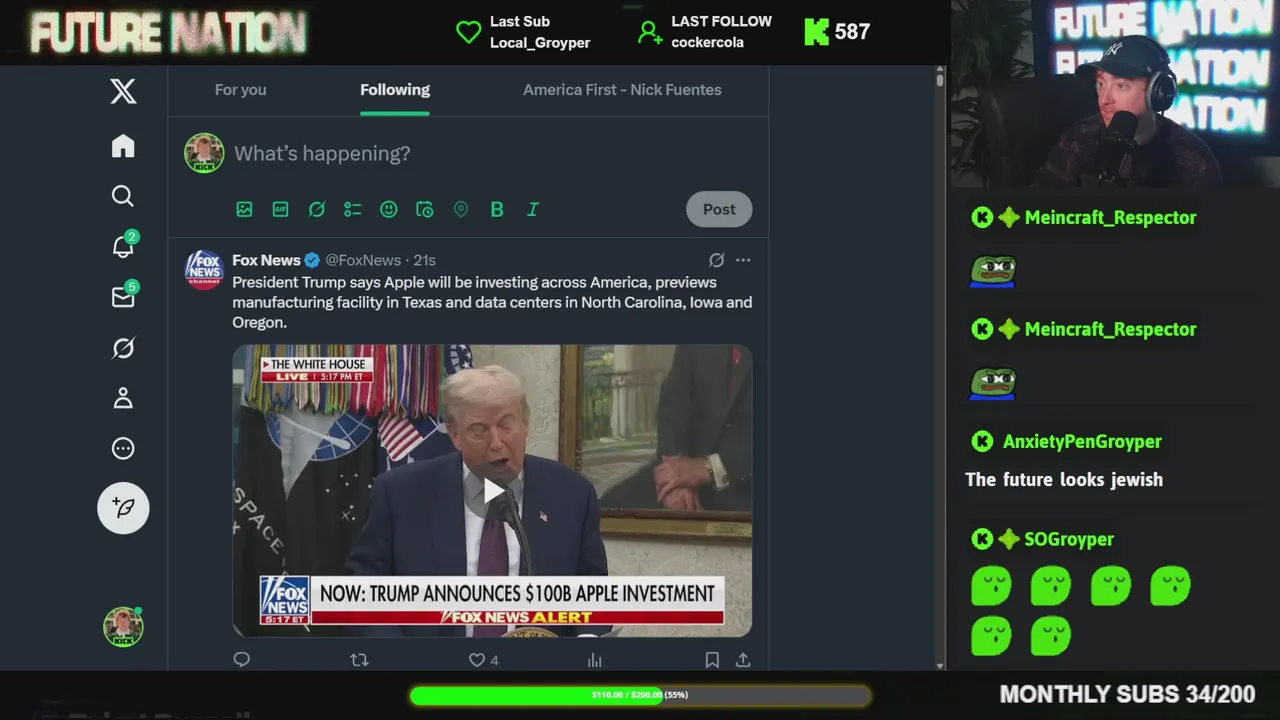Click the Grok enhance icon in composer
Viewport: 1280px width, 720px height.
pos(317,209)
